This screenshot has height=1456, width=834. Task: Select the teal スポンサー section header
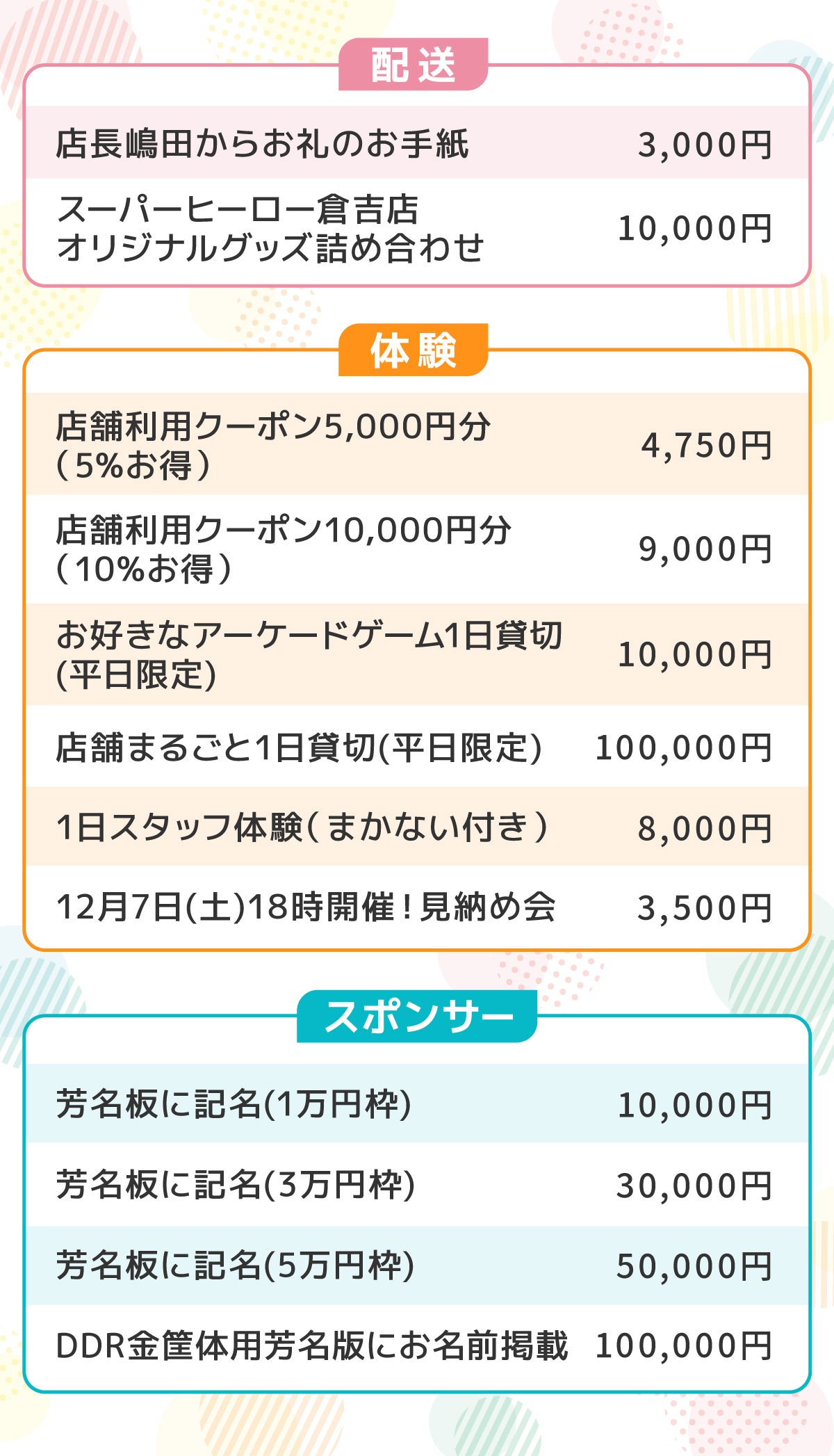[x=417, y=1016]
